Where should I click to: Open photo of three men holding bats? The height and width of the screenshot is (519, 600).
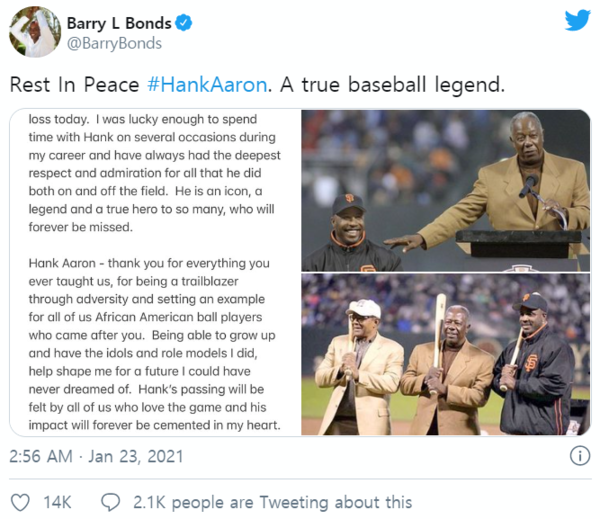pos(446,354)
